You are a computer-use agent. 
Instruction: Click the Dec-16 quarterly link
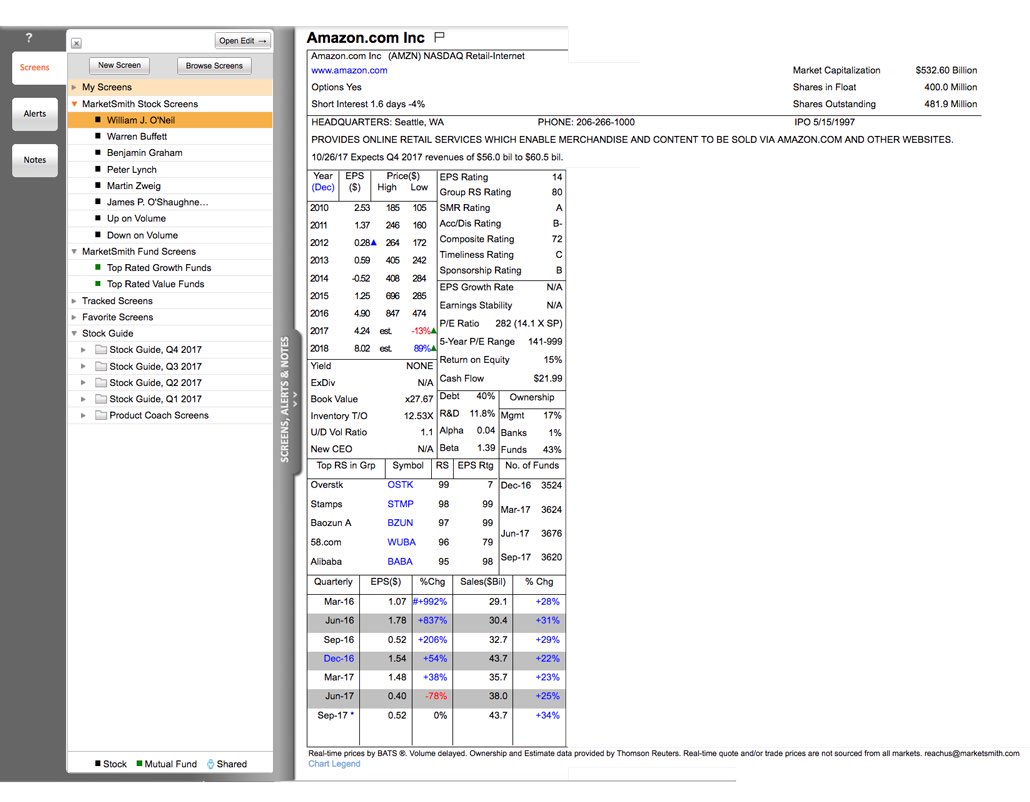tap(338, 658)
